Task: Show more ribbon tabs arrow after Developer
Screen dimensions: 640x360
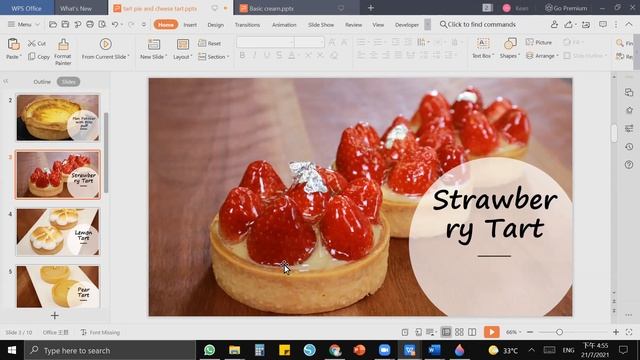Action: [x=427, y=24]
